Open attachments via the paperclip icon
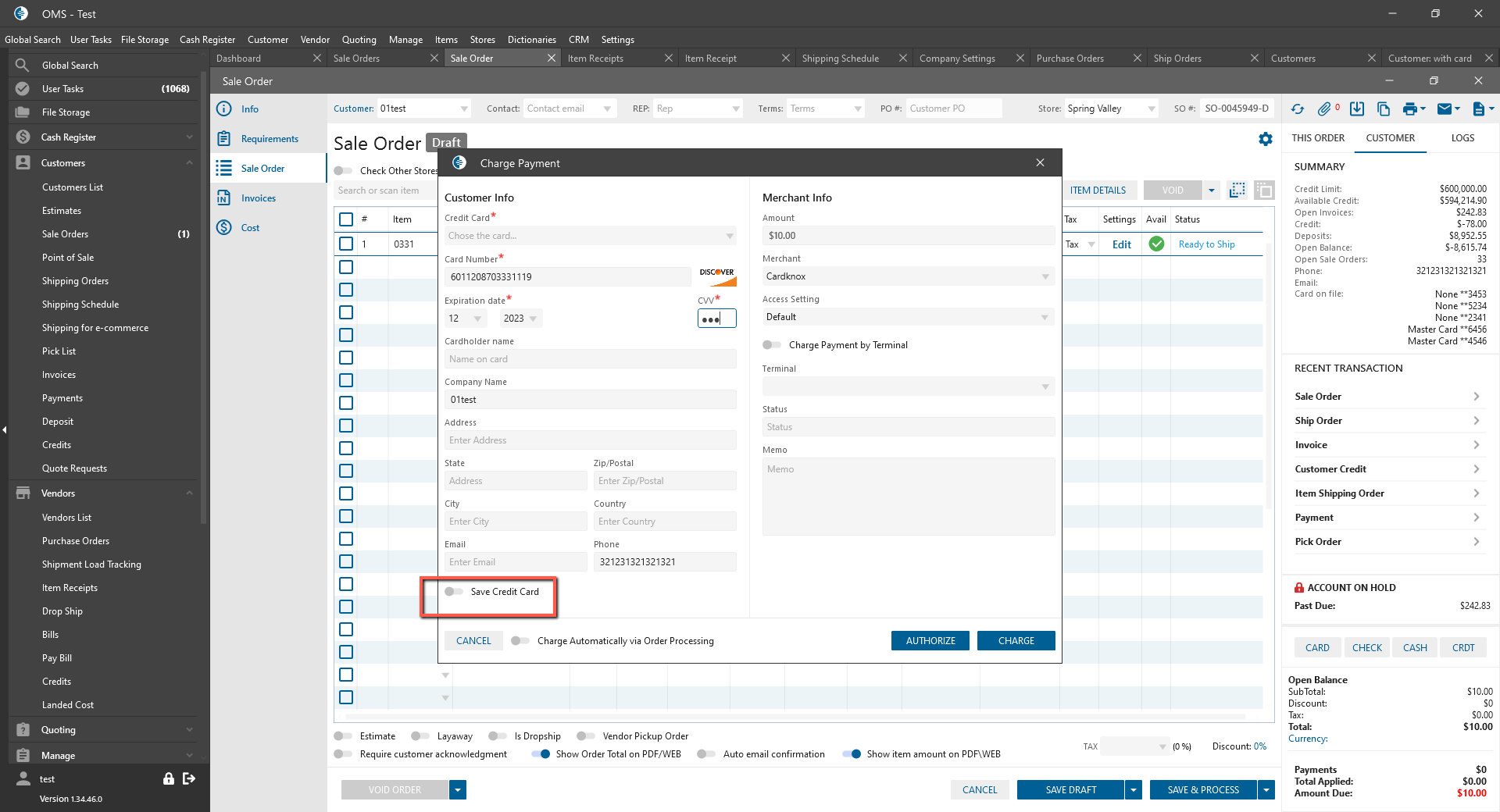 click(x=1324, y=109)
